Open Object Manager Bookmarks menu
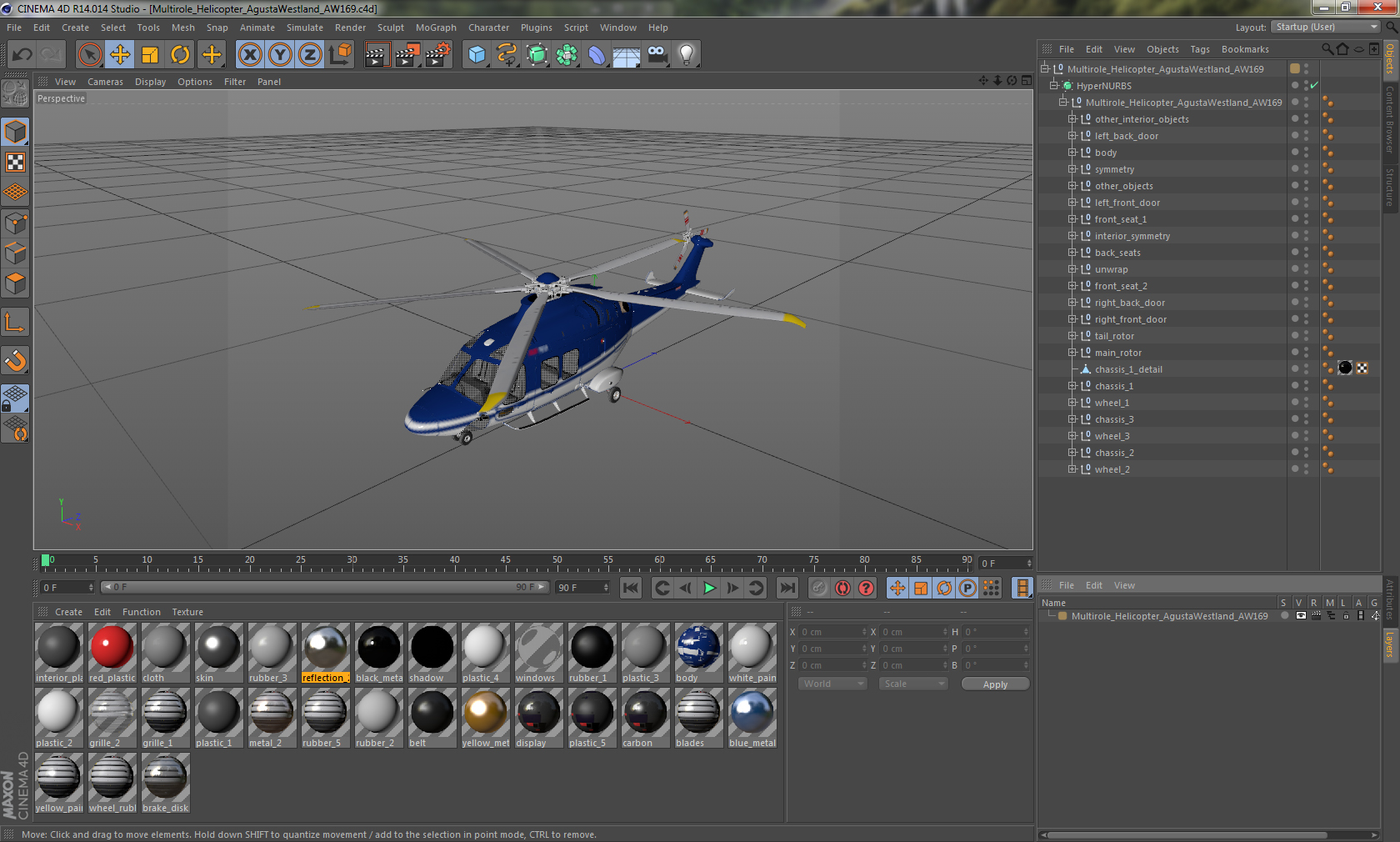Viewport: 1400px width, 842px height. click(x=1245, y=49)
